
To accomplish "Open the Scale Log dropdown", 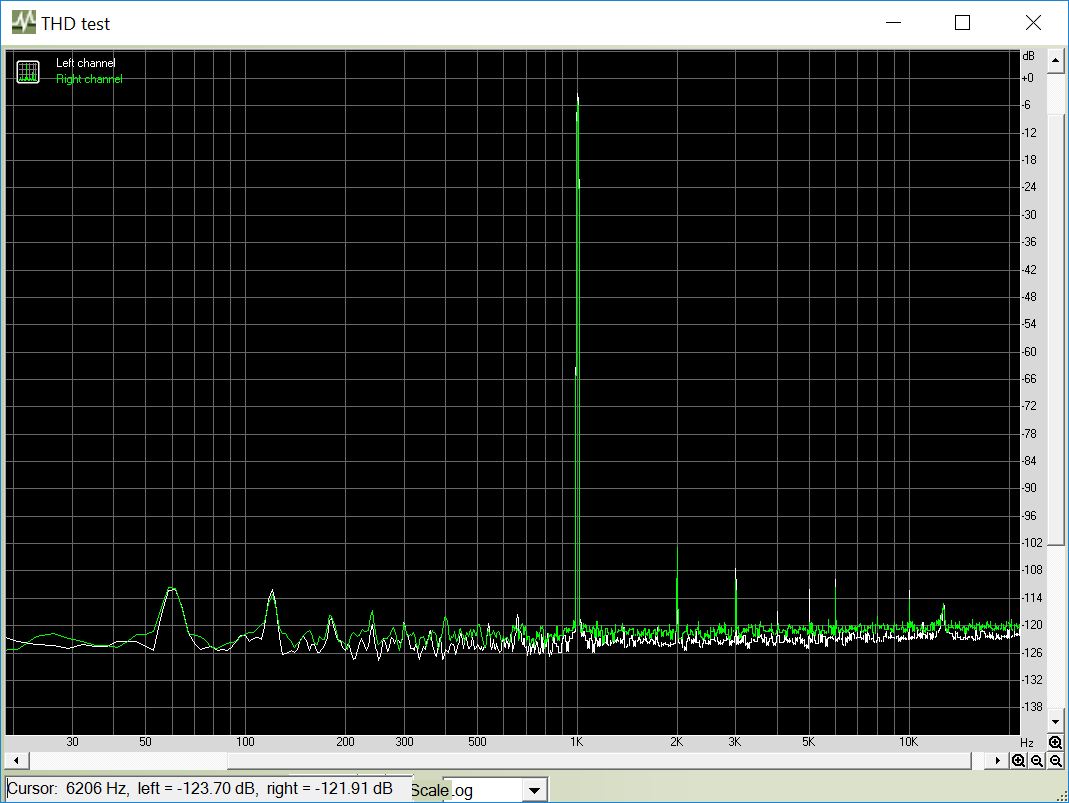I will (x=534, y=791).
